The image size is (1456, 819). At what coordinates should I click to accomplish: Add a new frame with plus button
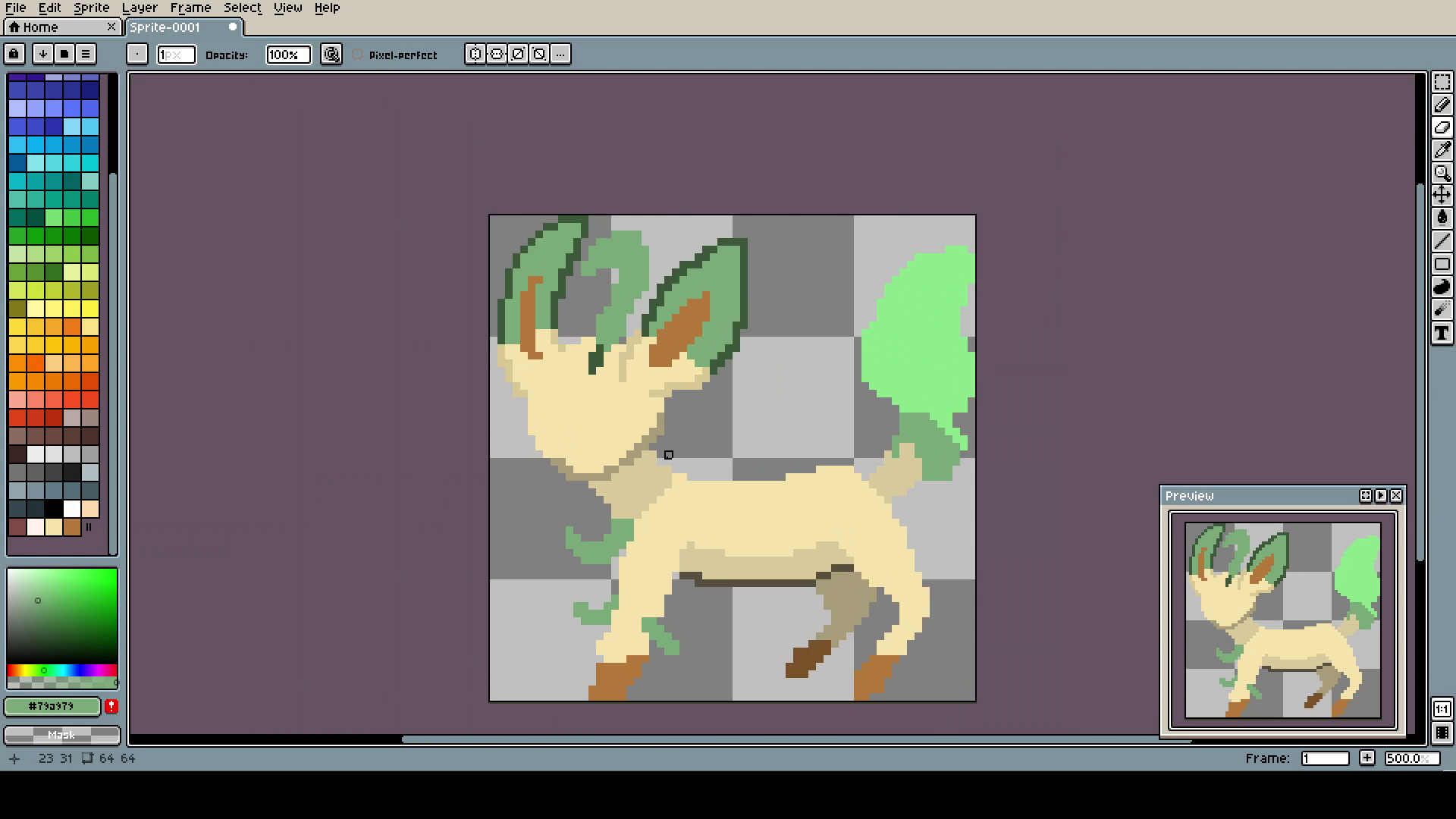coord(1367,758)
